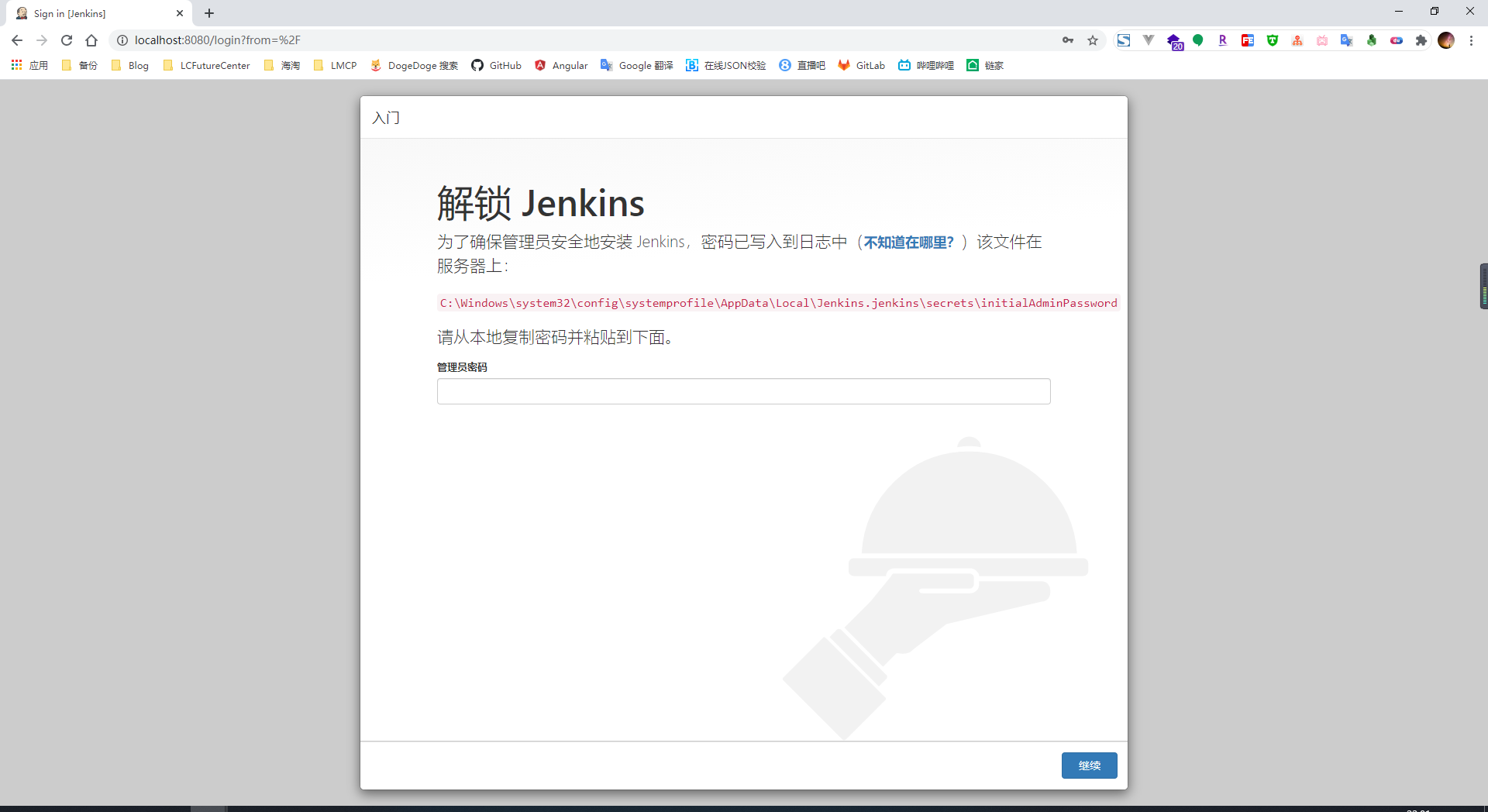Screen dimensions: 1488x812
Task: Open the FE helper extension icon
Action: click(x=1248, y=40)
